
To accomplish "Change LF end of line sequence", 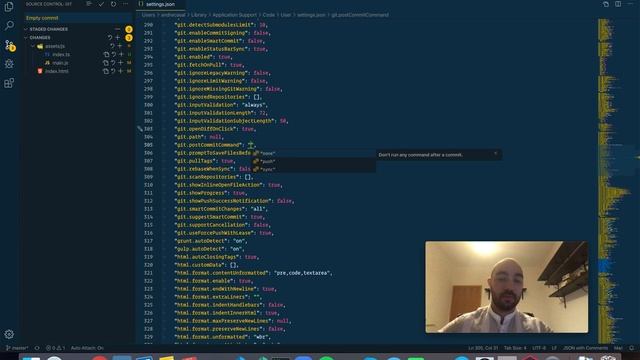I will (554, 348).
